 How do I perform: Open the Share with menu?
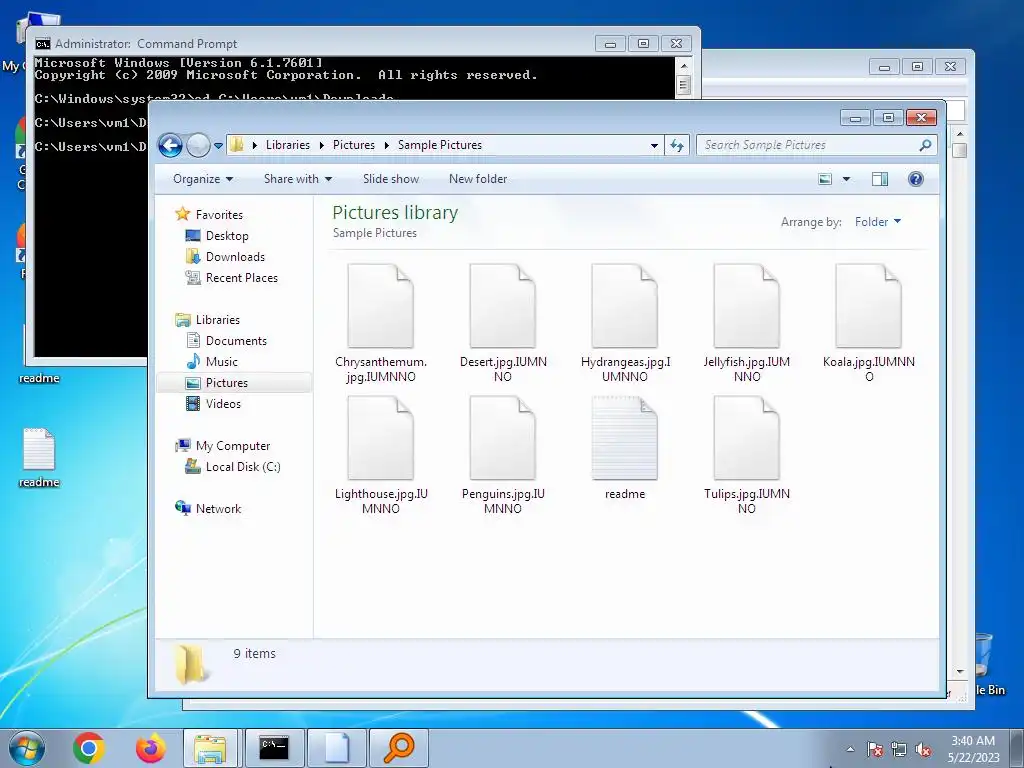tap(298, 179)
